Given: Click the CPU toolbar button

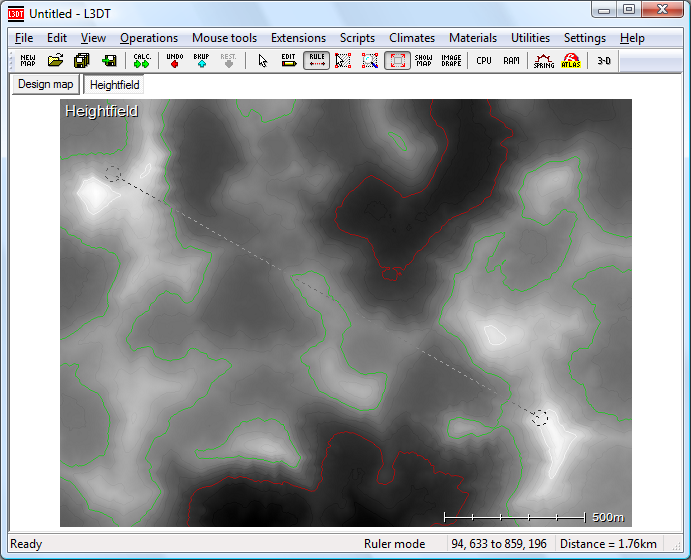Looking at the screenshot, I should coord(484,60).
